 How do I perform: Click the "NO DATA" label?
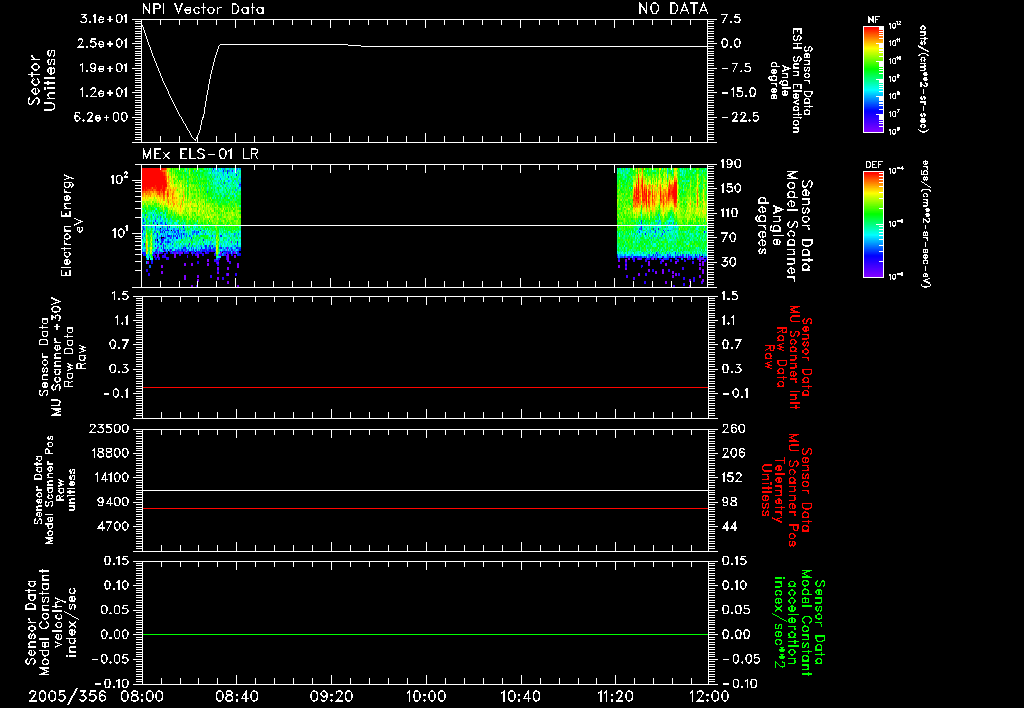[x=673, y=9]
